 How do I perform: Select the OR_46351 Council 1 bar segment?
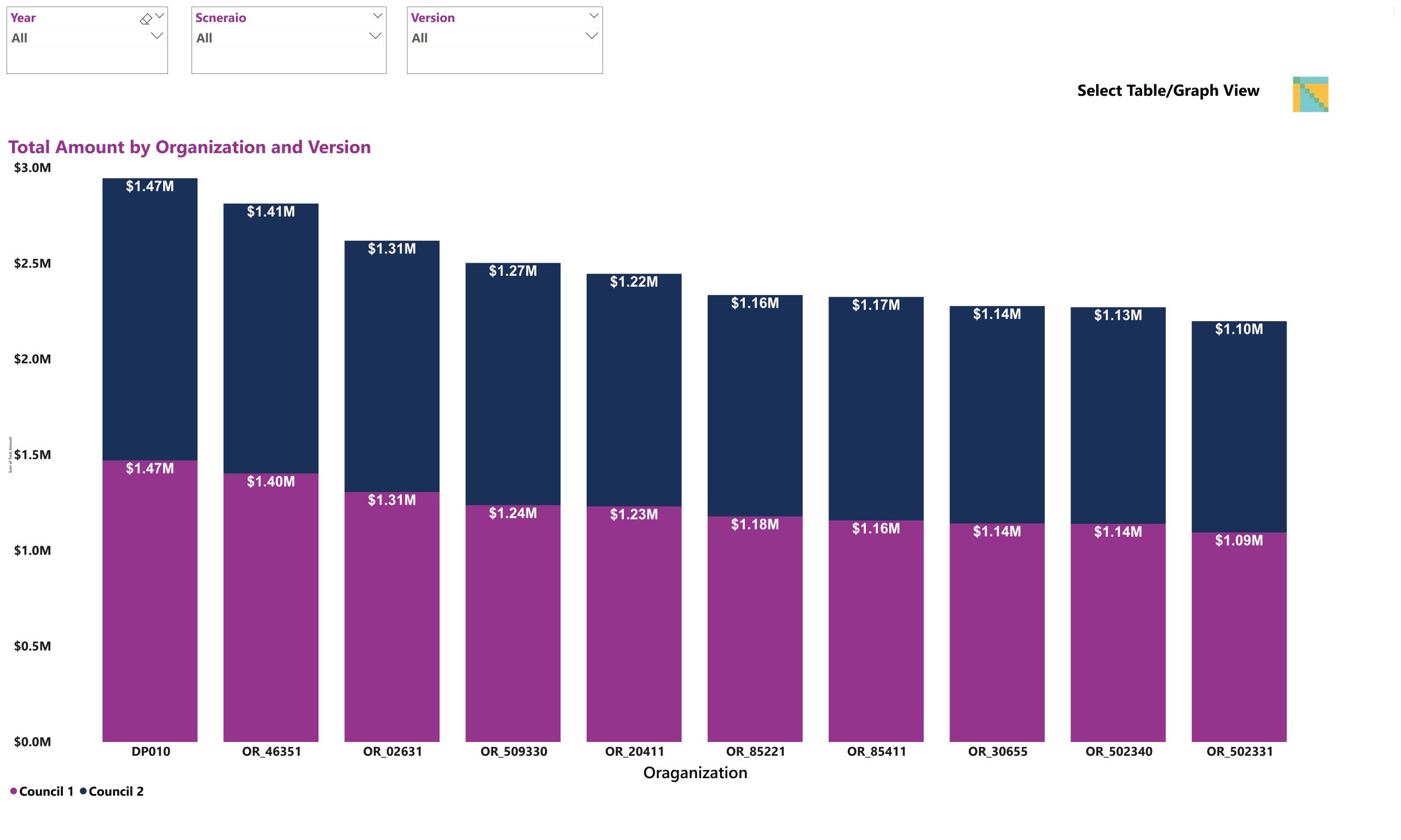270,607
